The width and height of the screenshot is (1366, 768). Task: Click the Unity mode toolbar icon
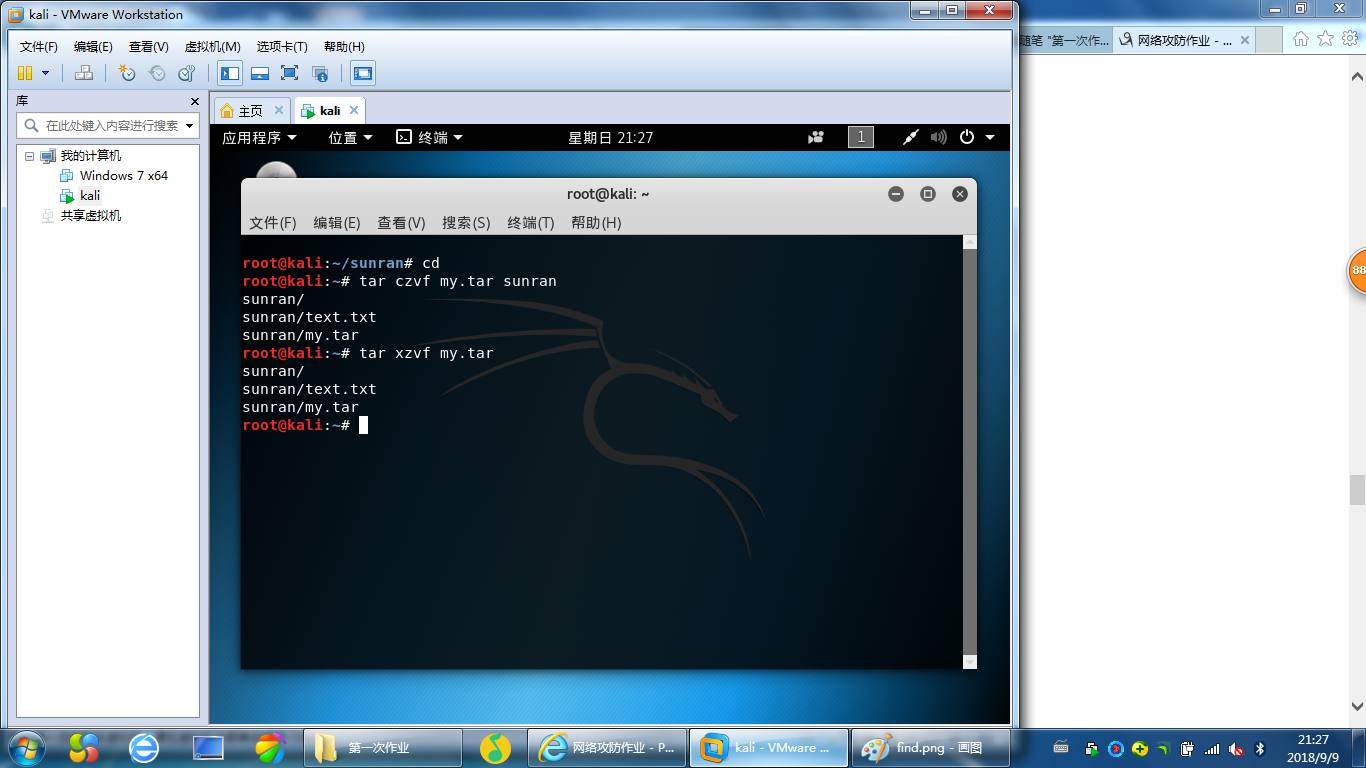(x=320, y=73)
